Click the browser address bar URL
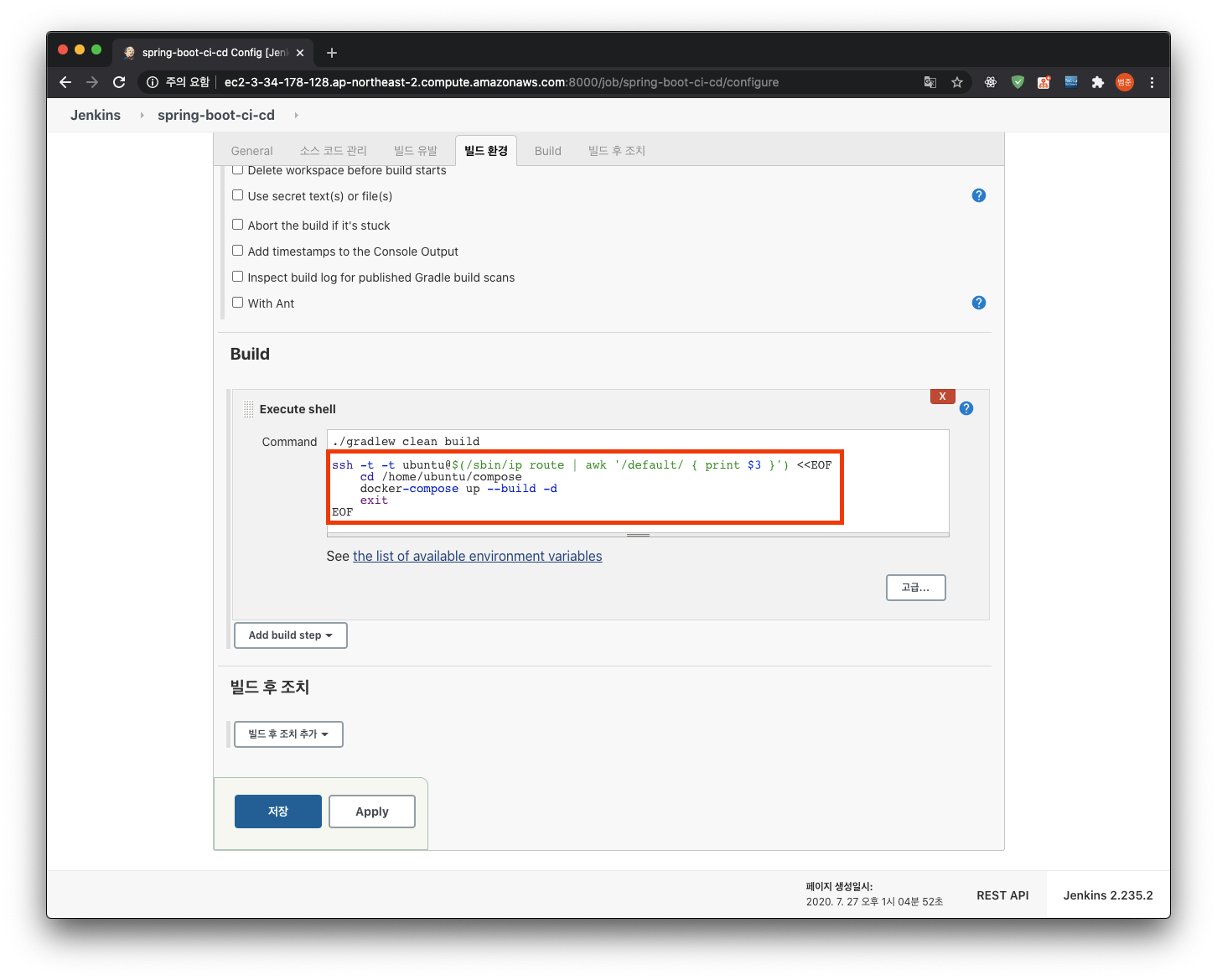 (501, 82)
